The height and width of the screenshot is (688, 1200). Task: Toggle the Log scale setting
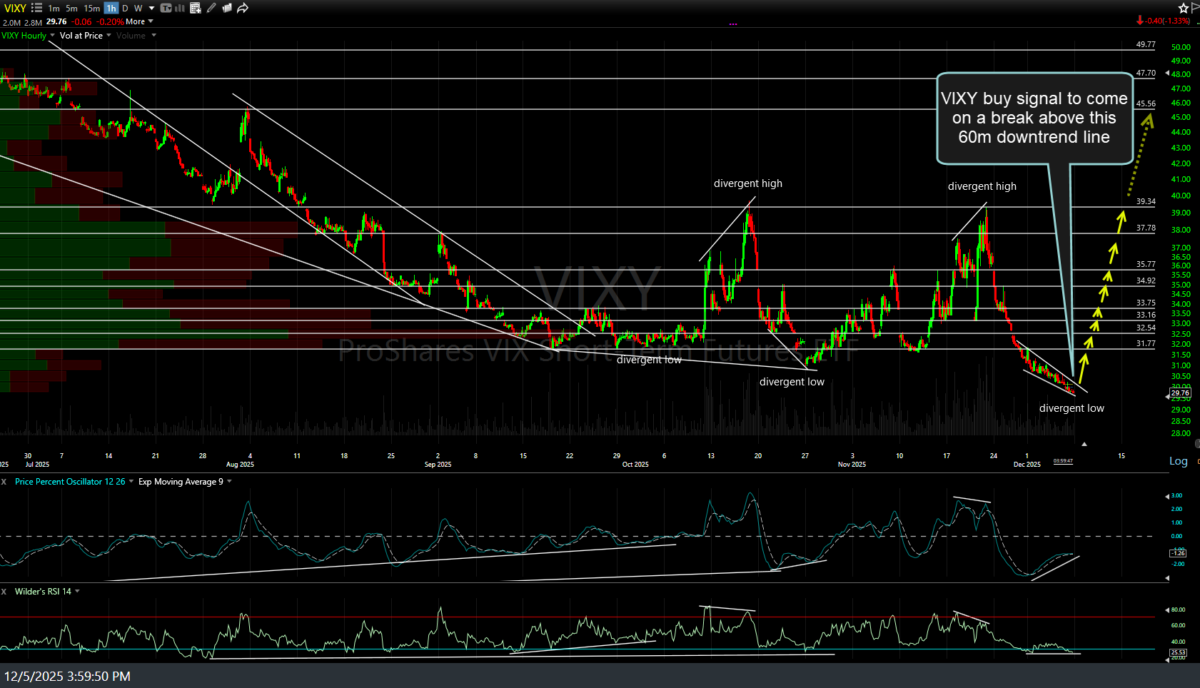click(x=1178, y=461)
